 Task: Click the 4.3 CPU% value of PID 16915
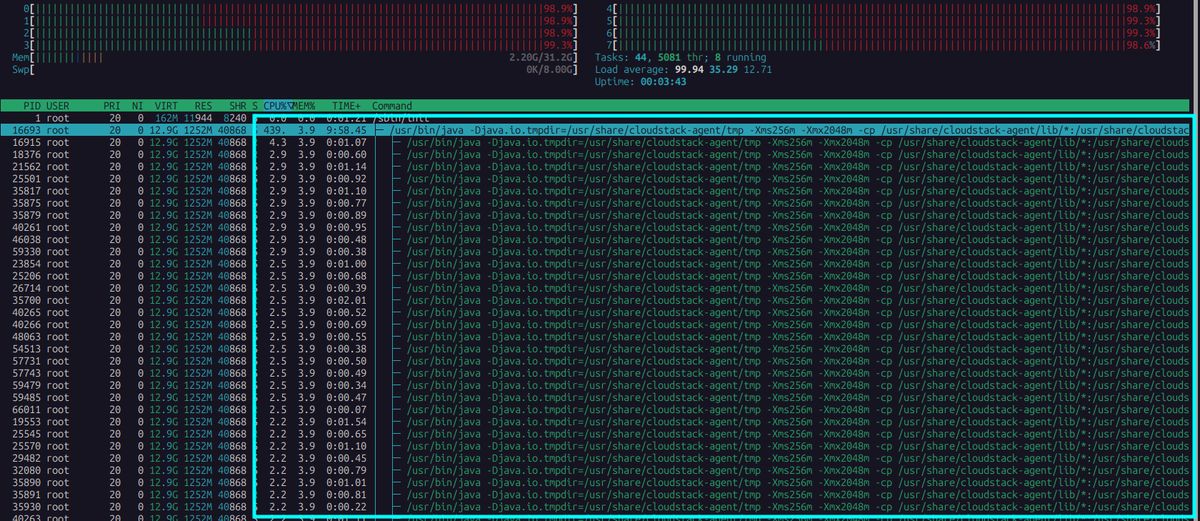click(x=278, y=142)
